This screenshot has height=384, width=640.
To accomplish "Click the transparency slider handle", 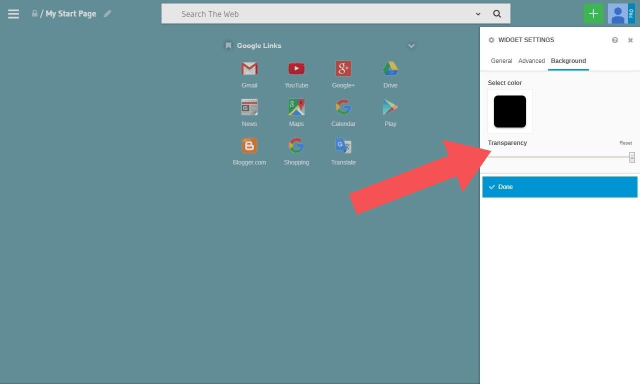I will click(632, 157).
